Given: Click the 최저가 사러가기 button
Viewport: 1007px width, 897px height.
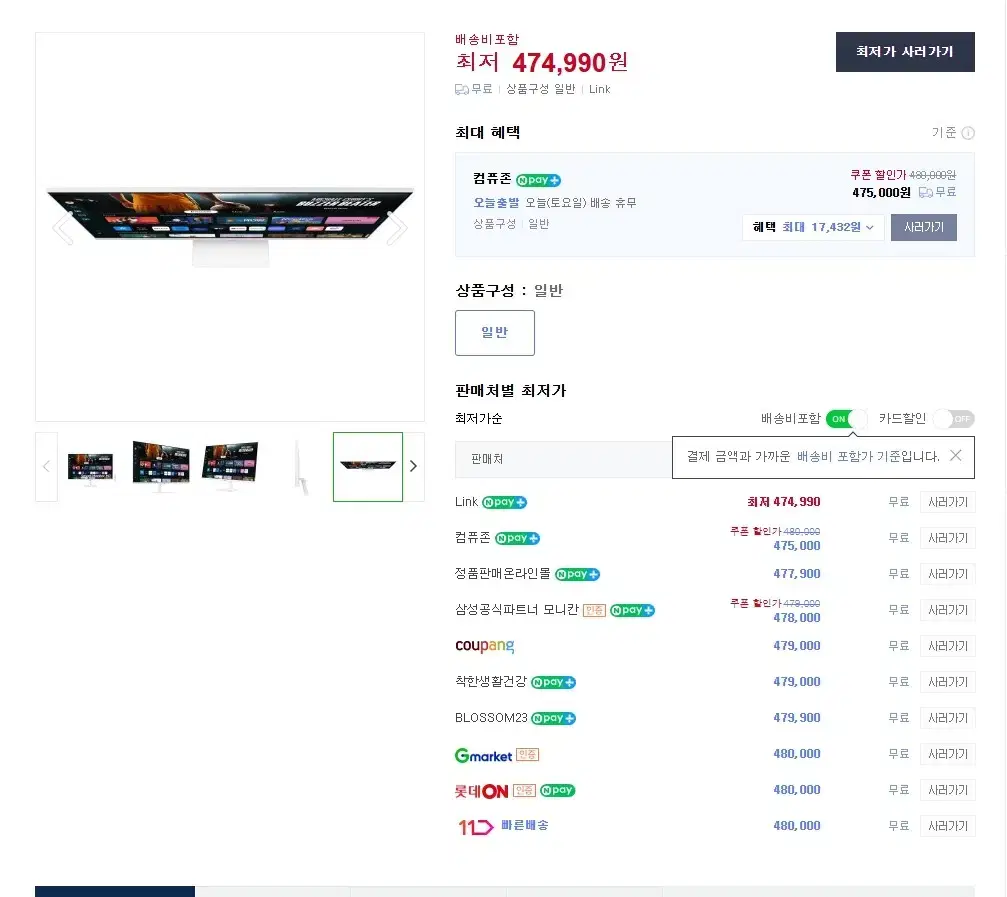Looking at the screenshot, I should (x=905, y=52).
